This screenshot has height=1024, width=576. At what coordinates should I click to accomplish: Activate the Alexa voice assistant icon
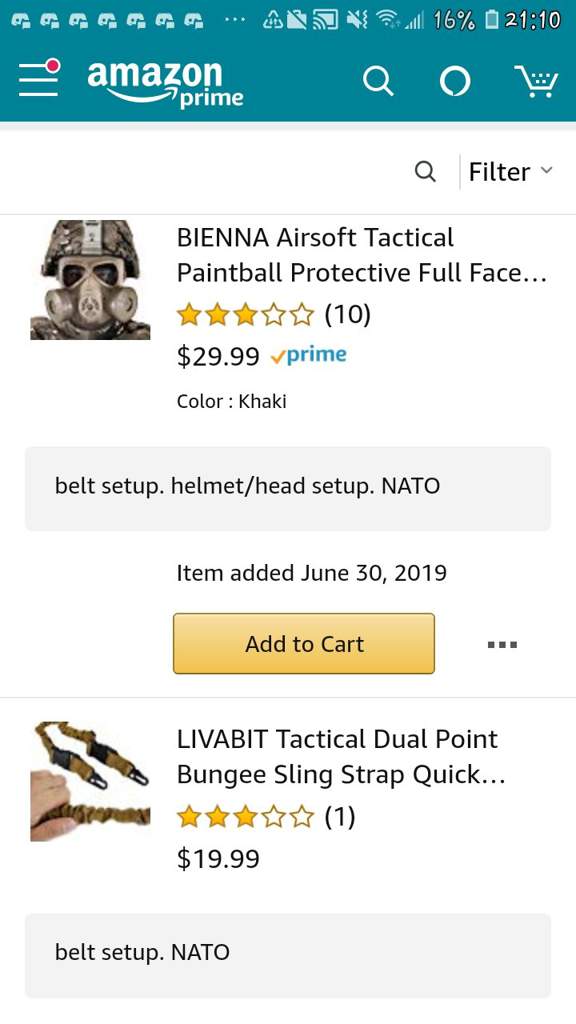455,82
